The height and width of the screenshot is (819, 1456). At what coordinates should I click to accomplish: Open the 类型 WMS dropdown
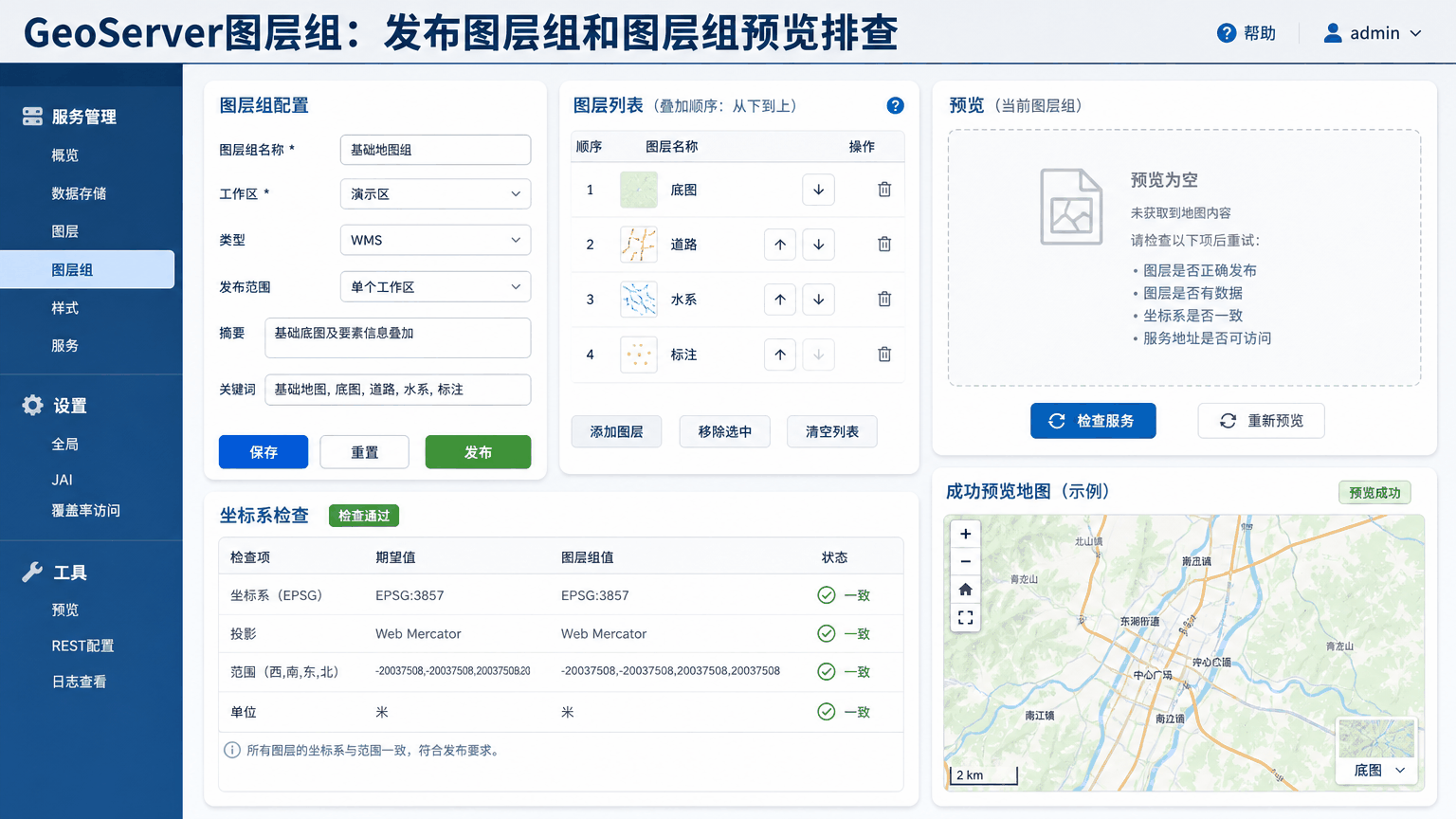click(x=435, y=240)
